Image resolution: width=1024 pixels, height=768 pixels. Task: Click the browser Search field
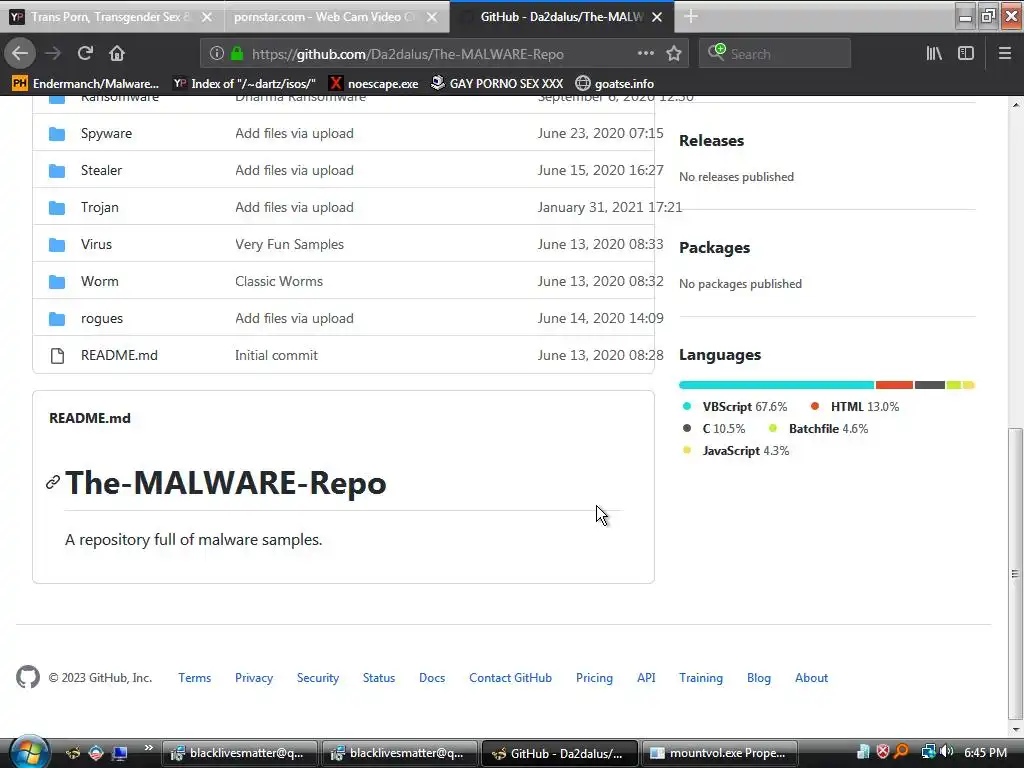click(x=775, y=54)
